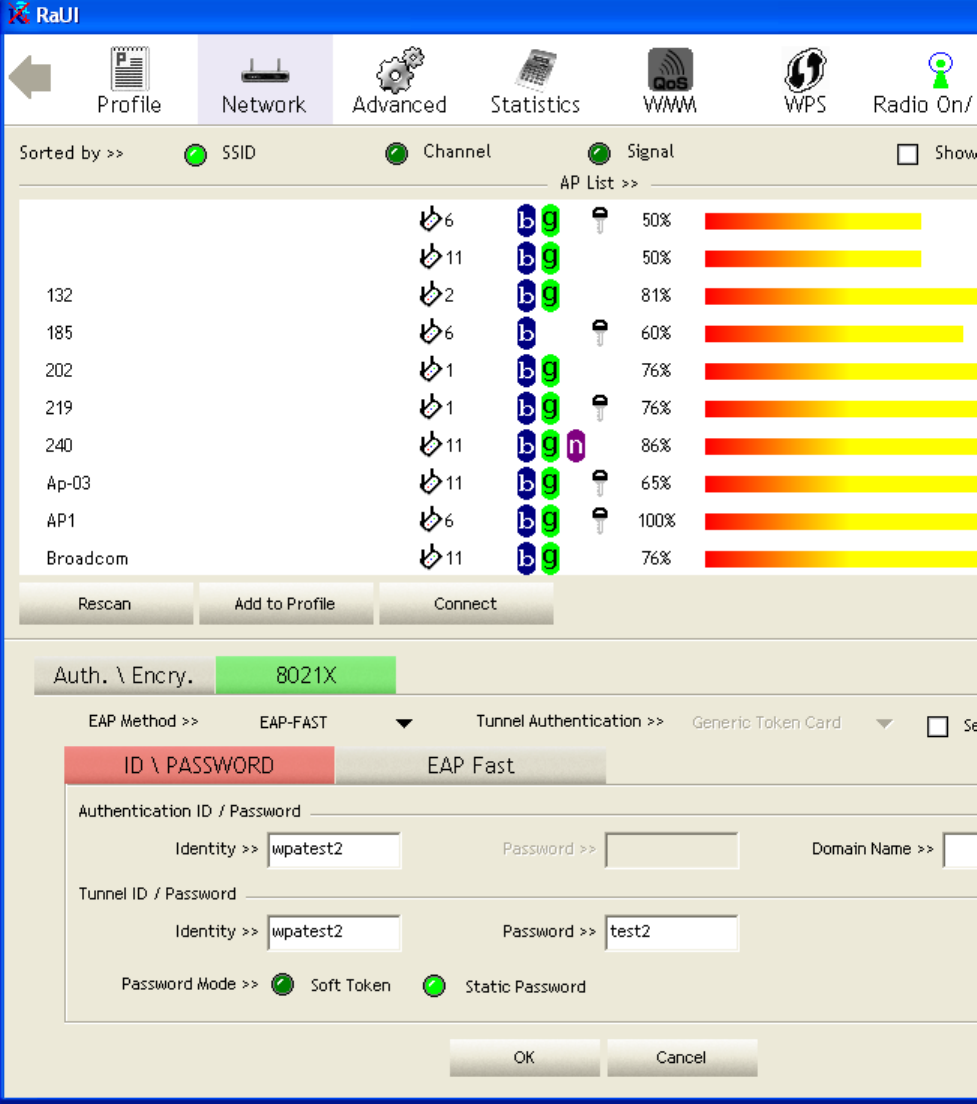
Task: Click OK to confirm settings
Action: point(524,1058)
